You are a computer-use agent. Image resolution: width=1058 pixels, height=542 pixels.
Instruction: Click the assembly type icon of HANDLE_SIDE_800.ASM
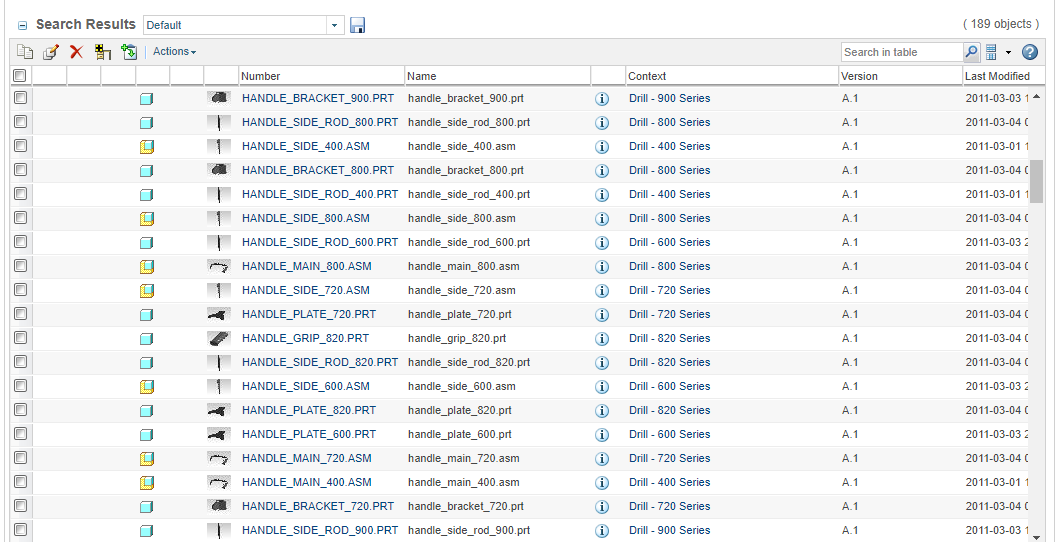(146, 219)
